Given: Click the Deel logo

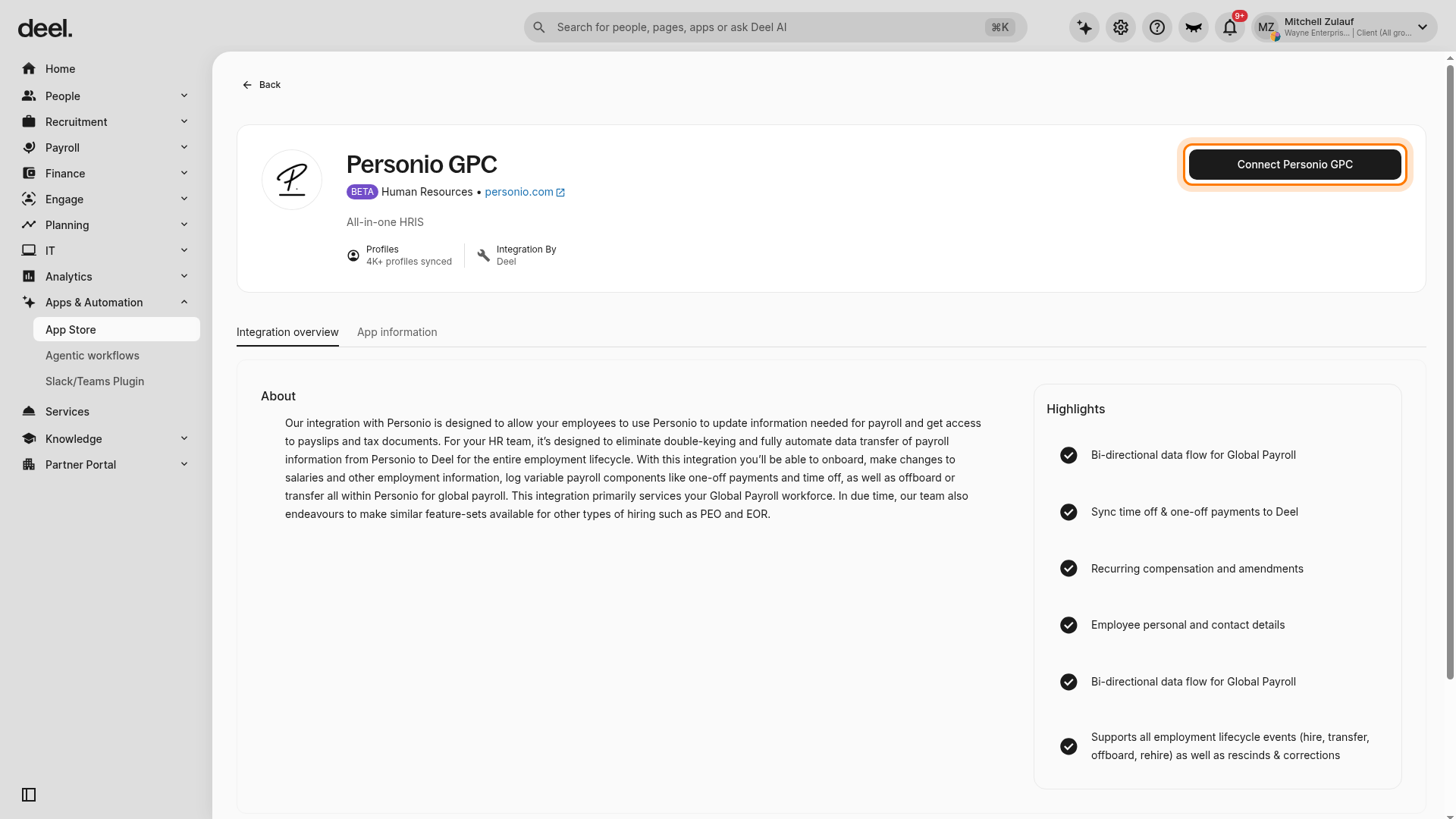Looking at the screenshot, I should coord(45,29).
